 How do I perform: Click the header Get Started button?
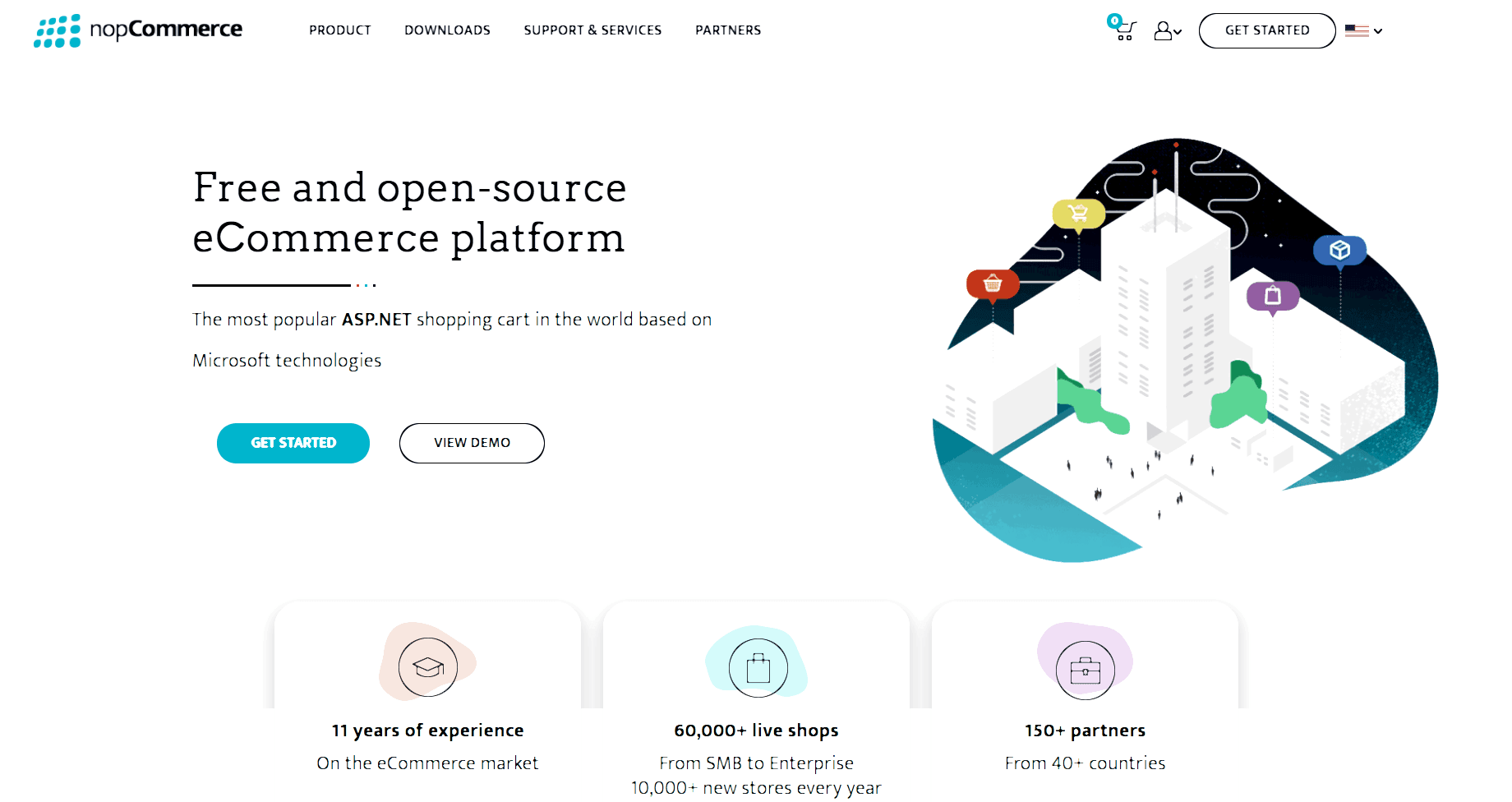1267,30
